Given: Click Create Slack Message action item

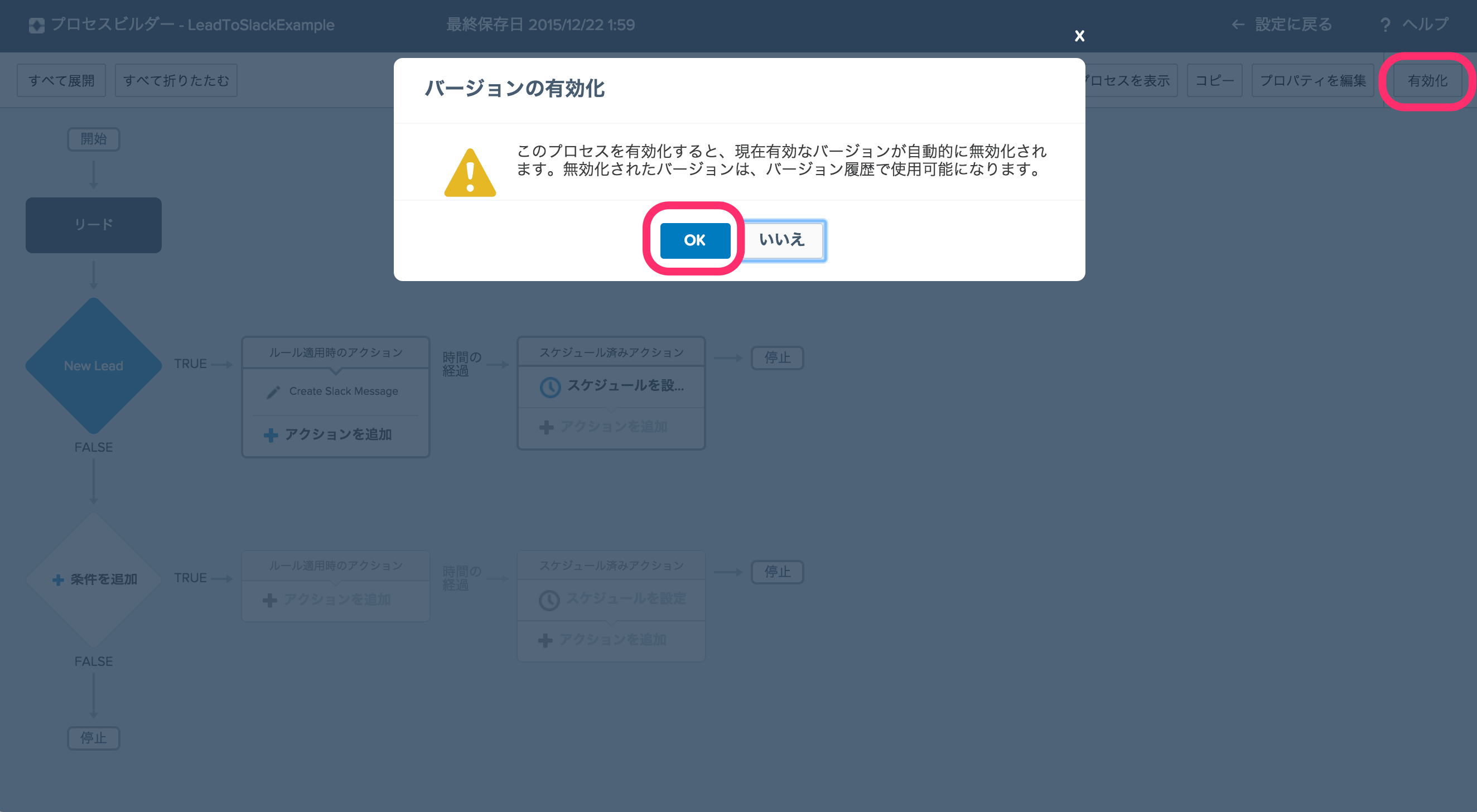Looking at the screenshot, I should click(x=339, y=391).
